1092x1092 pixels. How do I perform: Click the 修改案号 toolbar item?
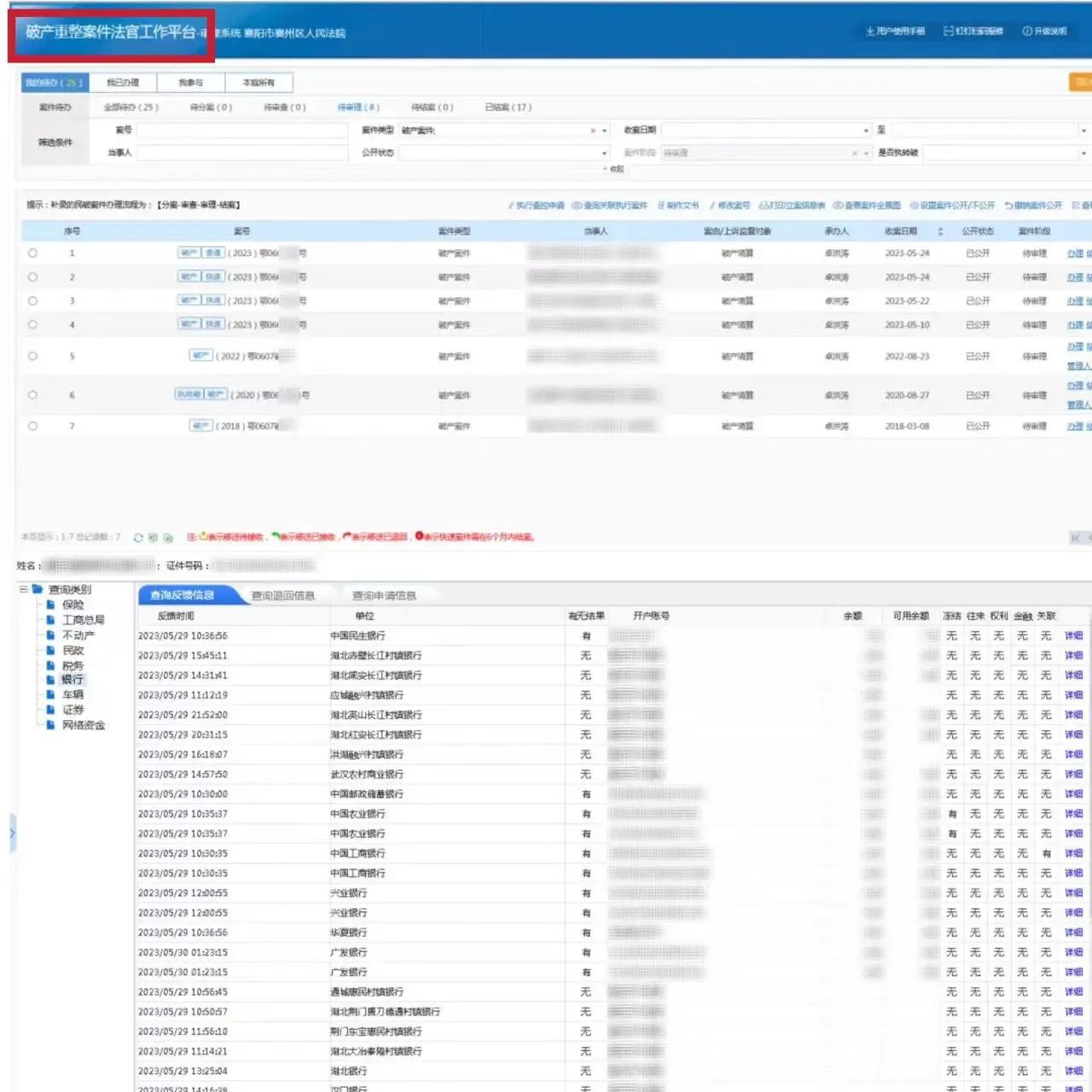point(729,206)
